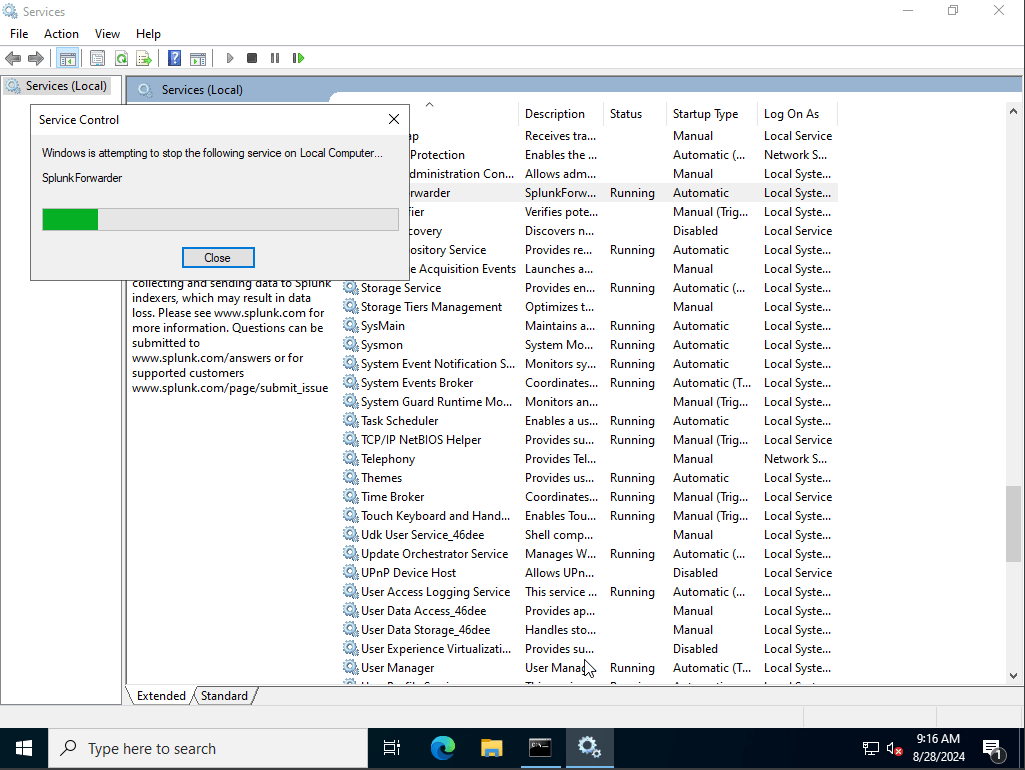Viewport: 1025px width, 770px height.
Task: Open the Help menu
Action: point(148,34)
